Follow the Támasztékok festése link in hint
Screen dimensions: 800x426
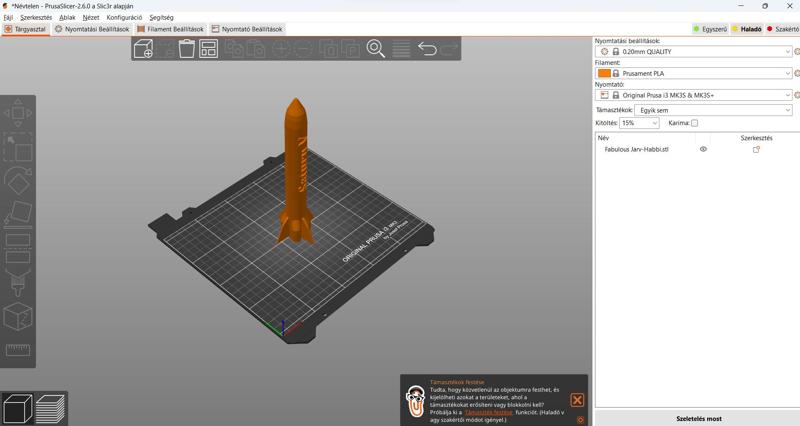coord(488,412)
